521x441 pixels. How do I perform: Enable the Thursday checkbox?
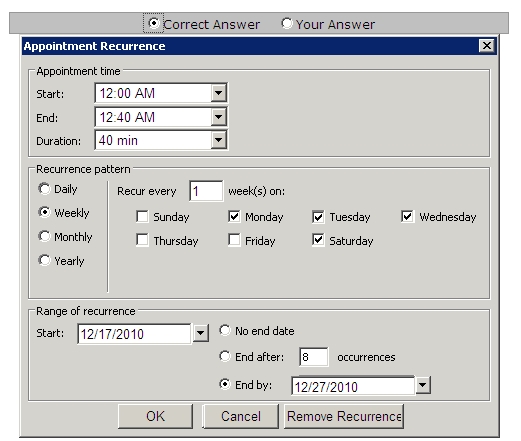pyautogui.click(x=142, y=240)
